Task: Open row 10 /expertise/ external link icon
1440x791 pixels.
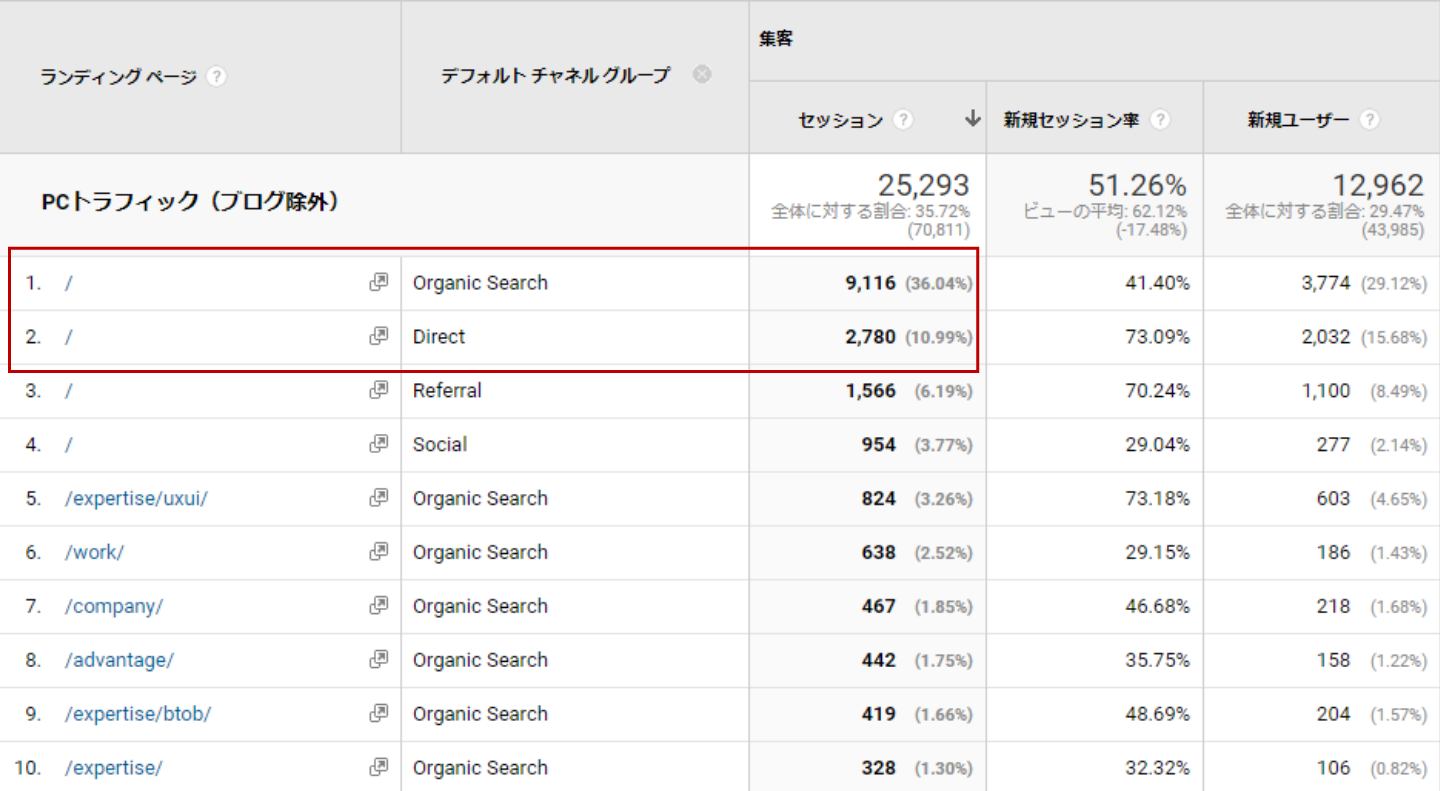Action: [378, 768]
